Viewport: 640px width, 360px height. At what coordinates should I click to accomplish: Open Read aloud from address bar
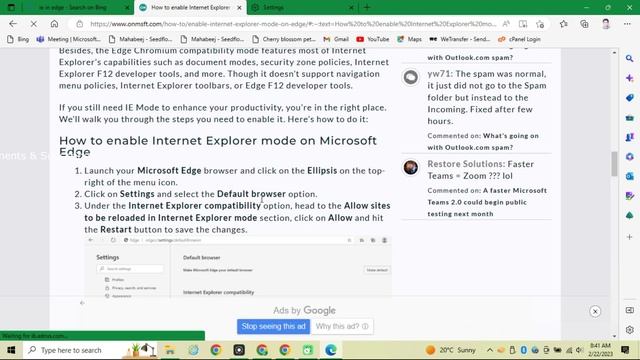[x=506, y=24]
